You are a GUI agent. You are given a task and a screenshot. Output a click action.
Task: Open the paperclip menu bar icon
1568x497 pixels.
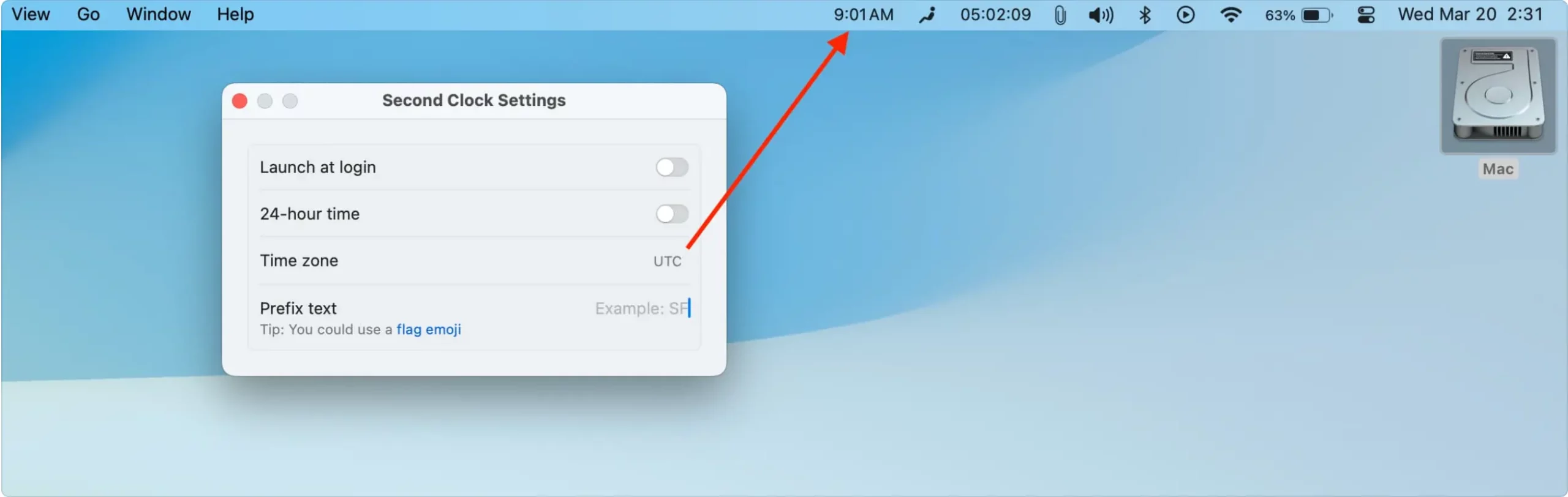(1060, 15)
